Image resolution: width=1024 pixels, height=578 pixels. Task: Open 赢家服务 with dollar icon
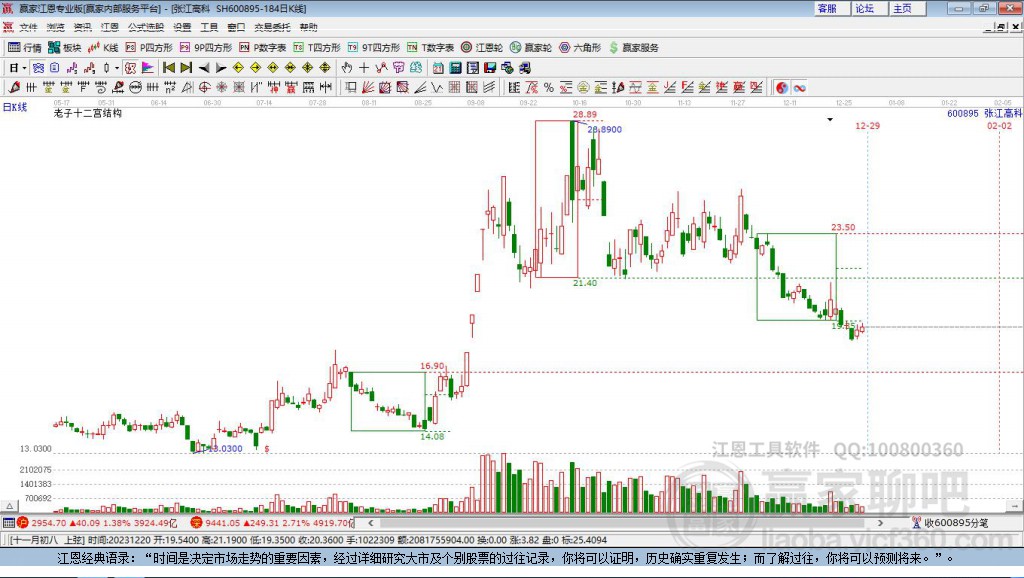coord(633,48)
